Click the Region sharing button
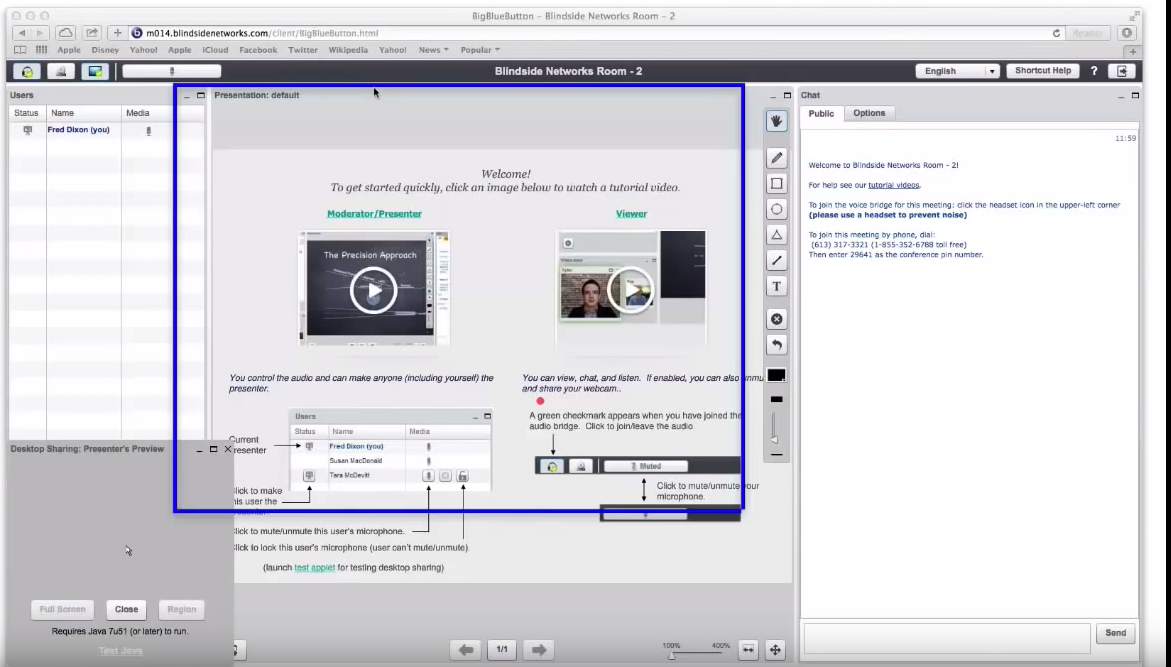1171x667 pixels. point(181,609)
